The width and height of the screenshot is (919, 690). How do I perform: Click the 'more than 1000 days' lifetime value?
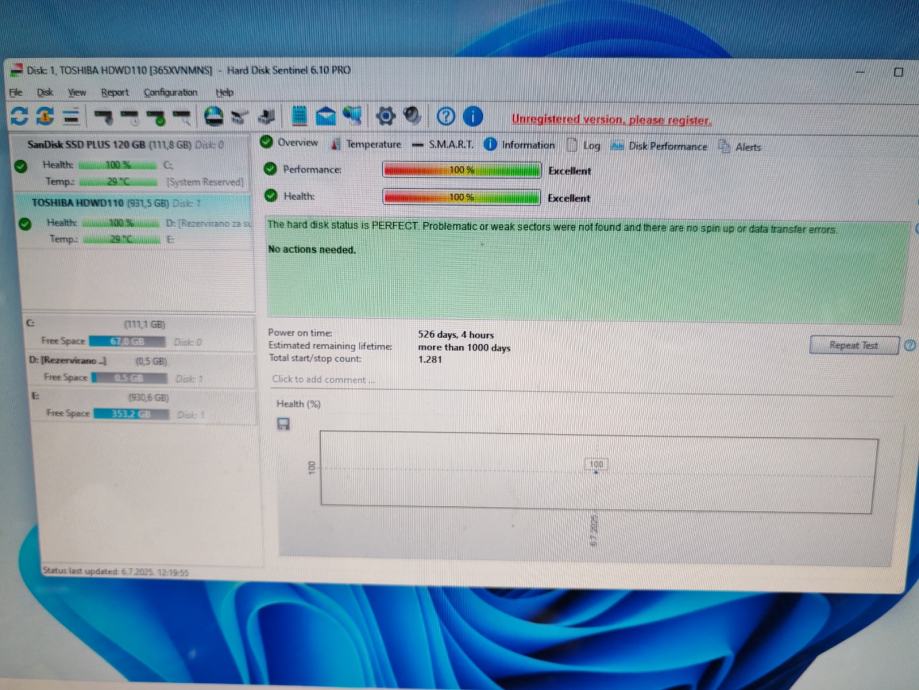(464, 347)
